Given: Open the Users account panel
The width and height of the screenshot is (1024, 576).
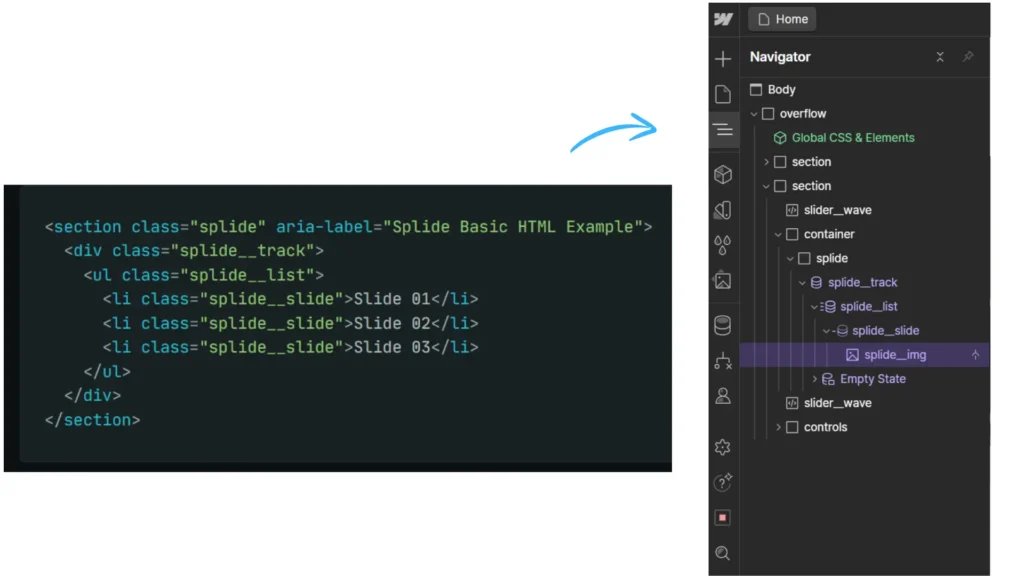Looking at the screenshot, I should coord(723,396).
